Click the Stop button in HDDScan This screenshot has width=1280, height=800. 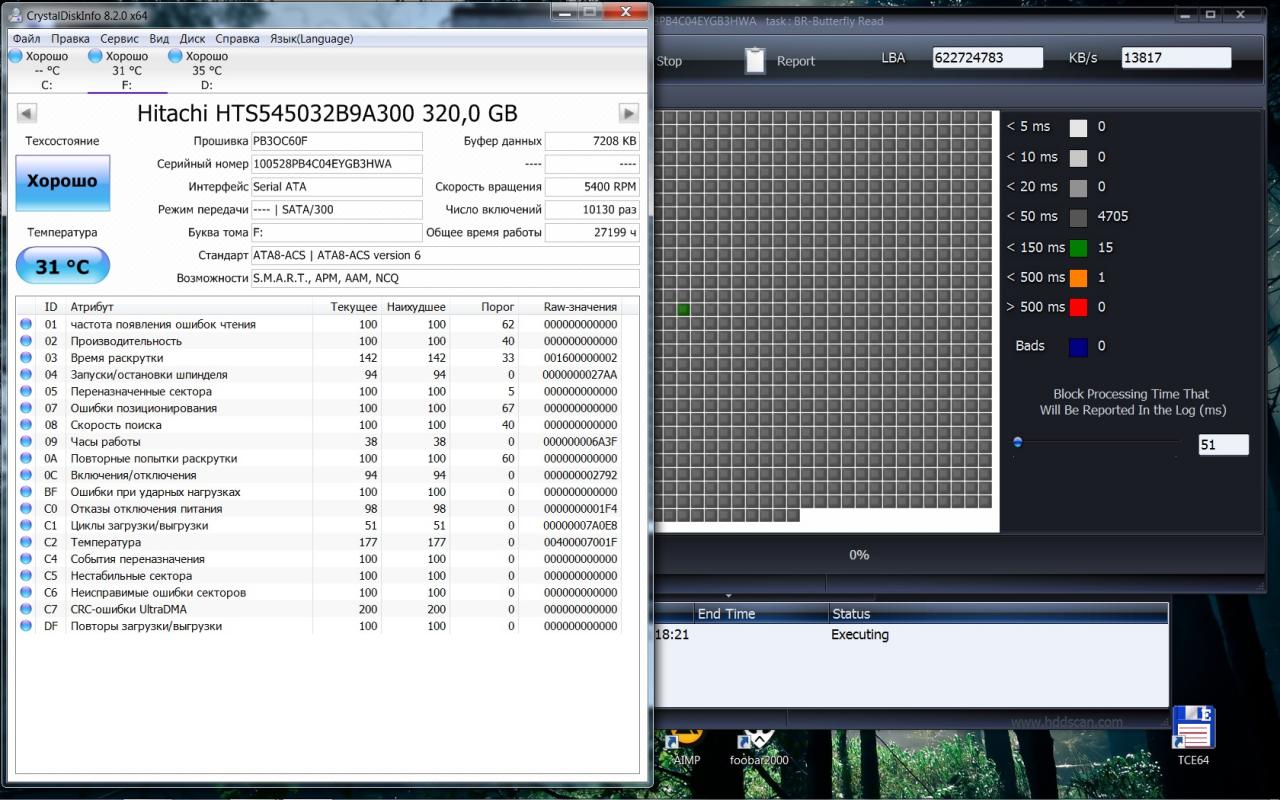point(669,61)
